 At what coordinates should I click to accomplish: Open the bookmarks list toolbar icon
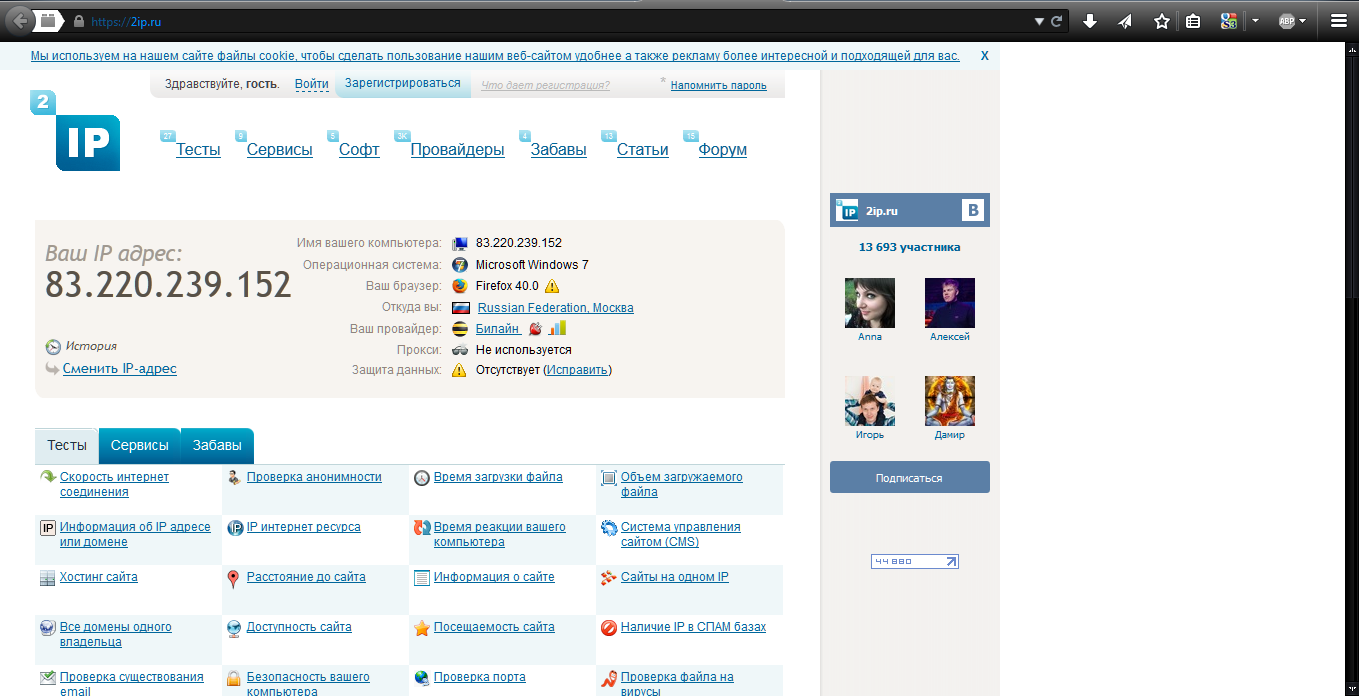1193,21
